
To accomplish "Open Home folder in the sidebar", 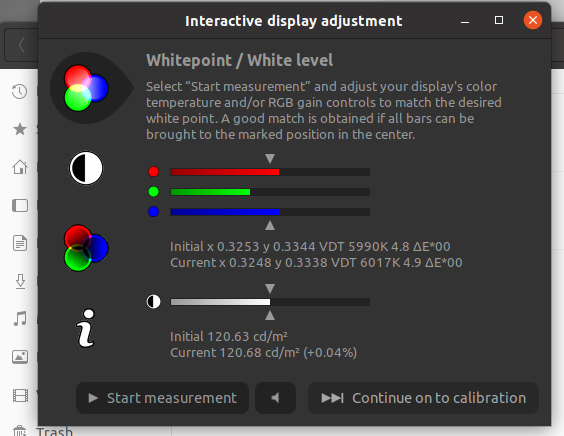I will tap(20, 167).
